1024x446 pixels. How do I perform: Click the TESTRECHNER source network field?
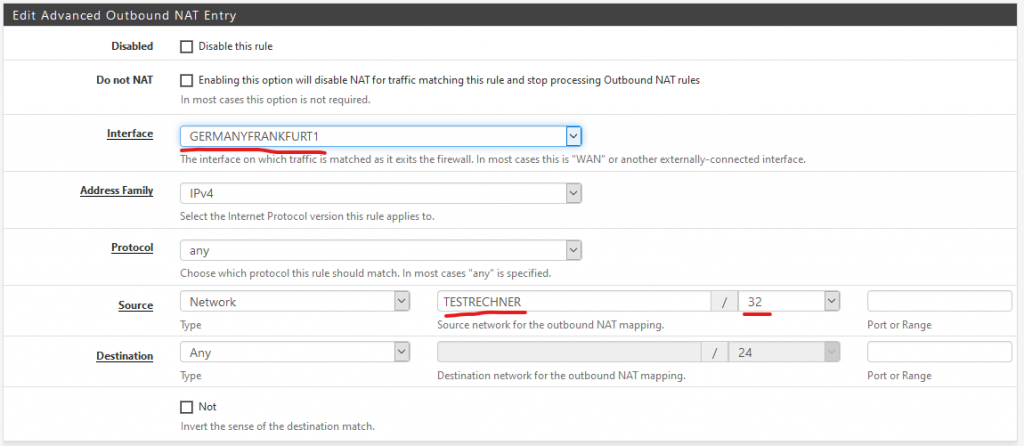[574, 302]
